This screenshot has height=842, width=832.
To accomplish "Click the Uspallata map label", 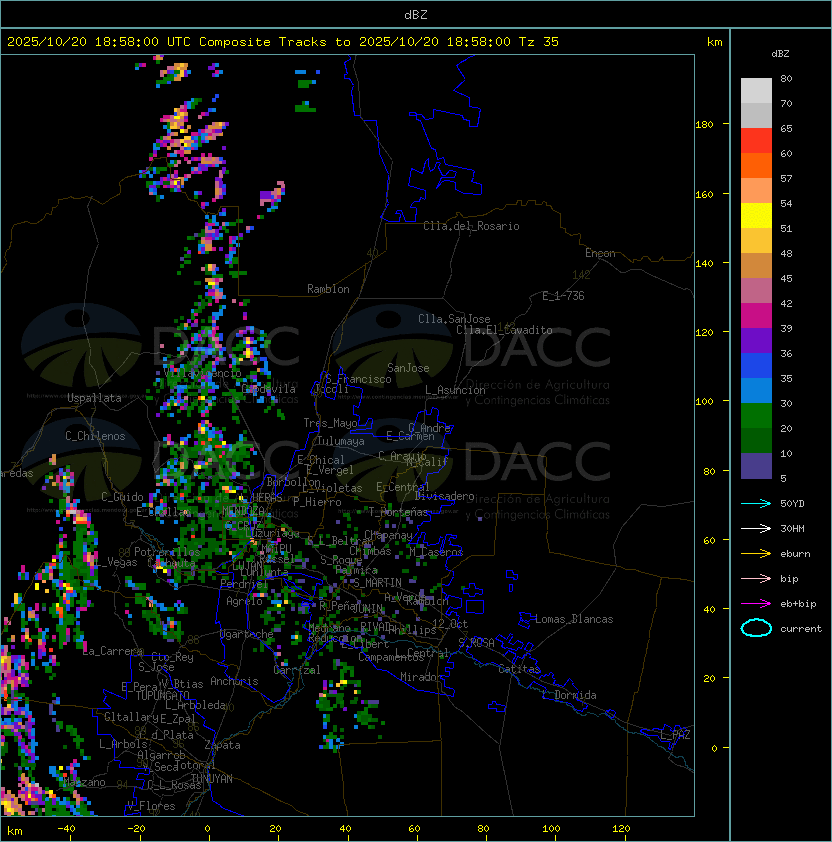I will (x=94, y=398).
